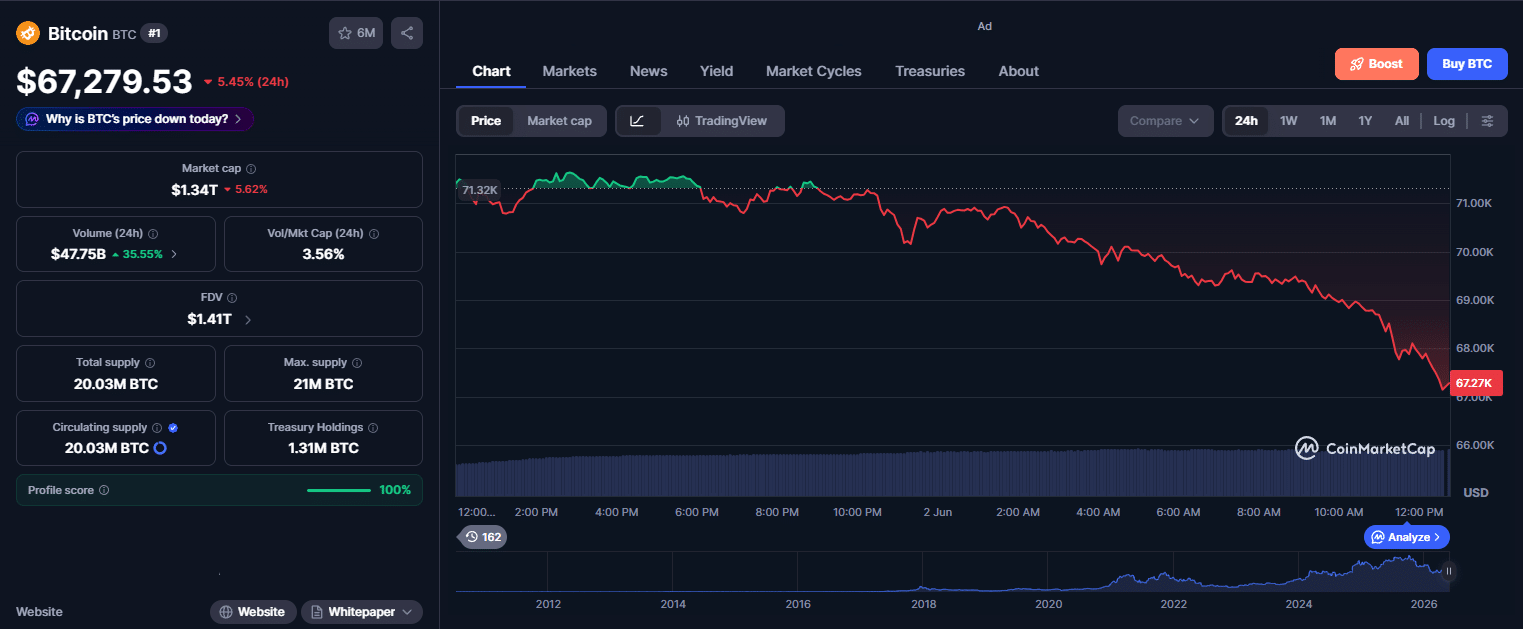Click the 67.27K current price label

[x=1477, y=383]
